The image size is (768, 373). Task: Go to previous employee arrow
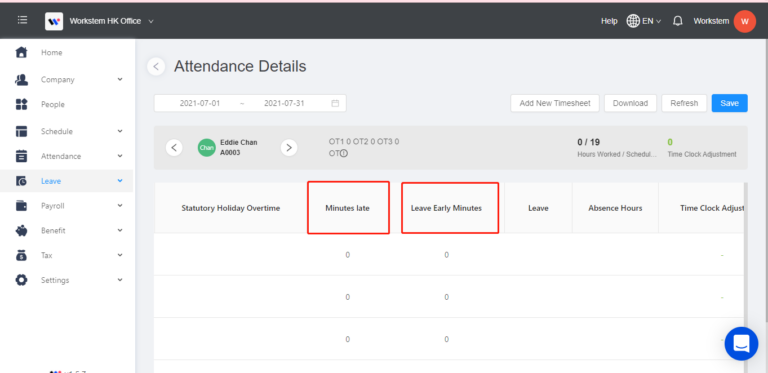point(174,147)
